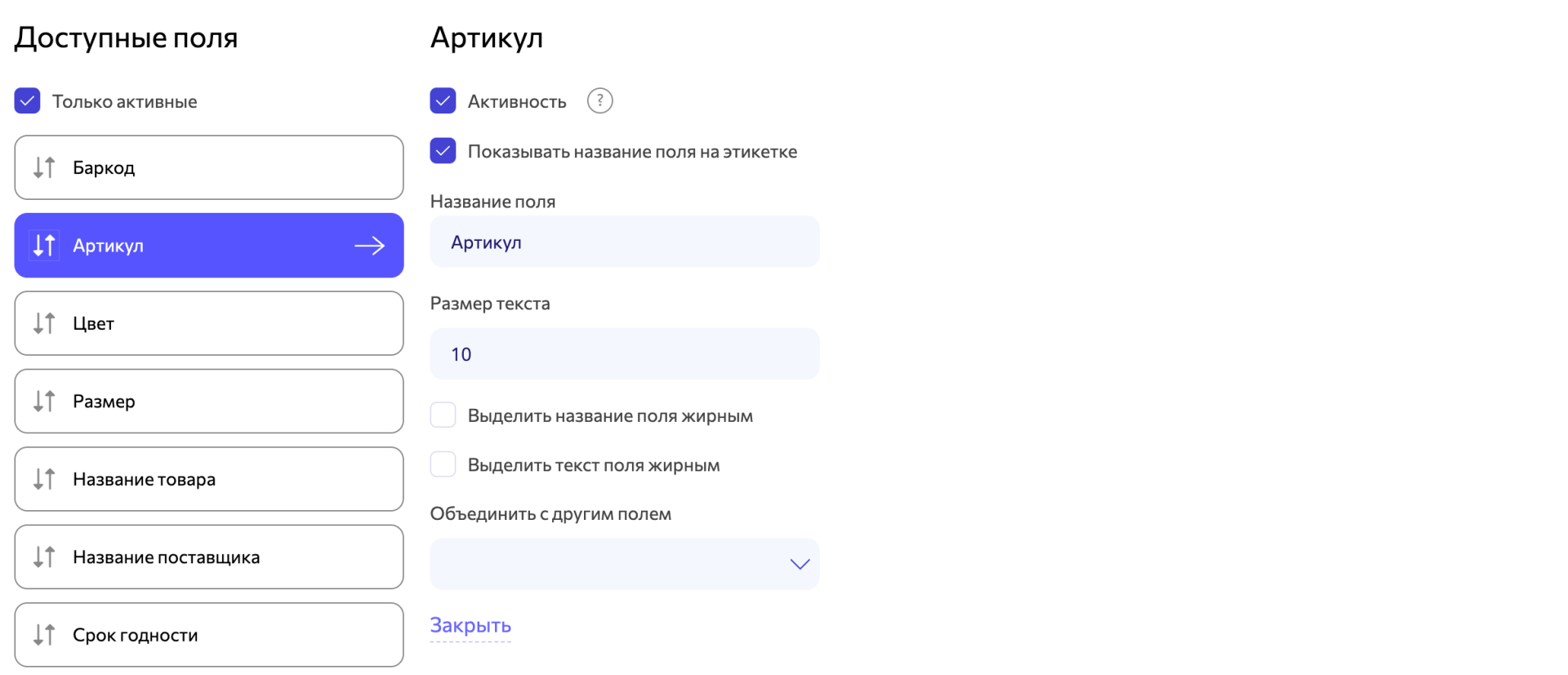Click the Доступные поля heading
This screenshot has height=675, width=1568.
(127, 38)
